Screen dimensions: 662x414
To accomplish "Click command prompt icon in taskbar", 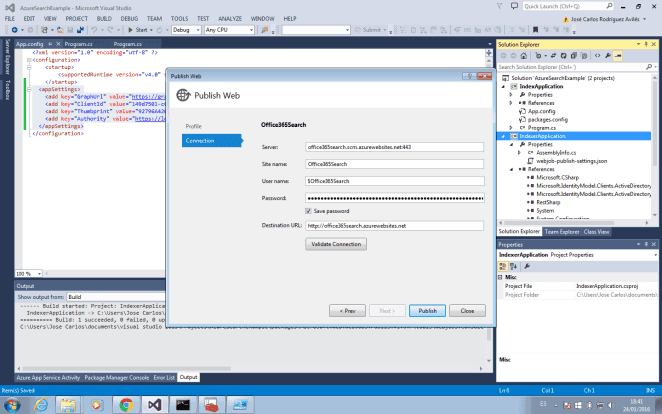I will (x=183, y=405).
